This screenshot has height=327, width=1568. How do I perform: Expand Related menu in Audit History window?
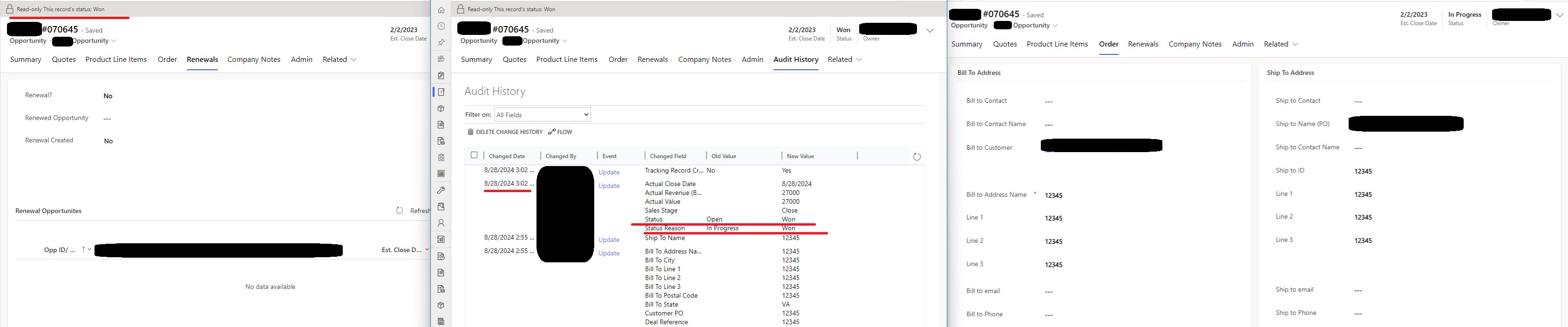pyautogui.click(x=845, y=60)
